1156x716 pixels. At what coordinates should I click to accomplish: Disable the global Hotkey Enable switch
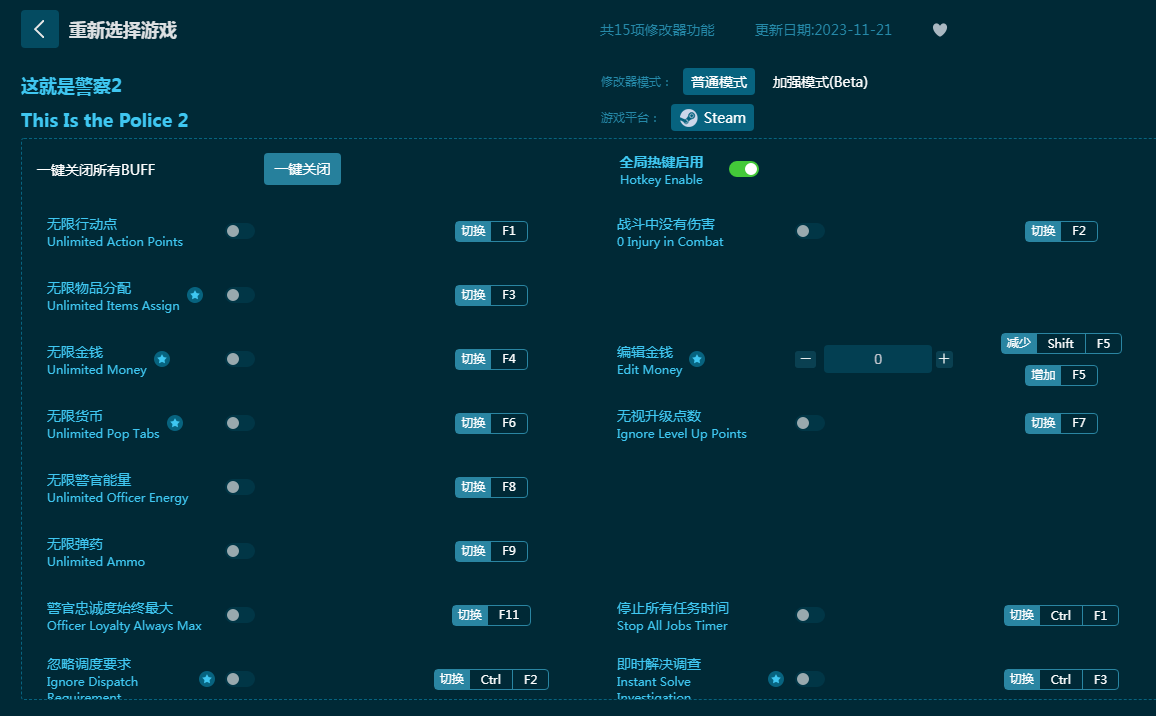[x=744, y=170]
